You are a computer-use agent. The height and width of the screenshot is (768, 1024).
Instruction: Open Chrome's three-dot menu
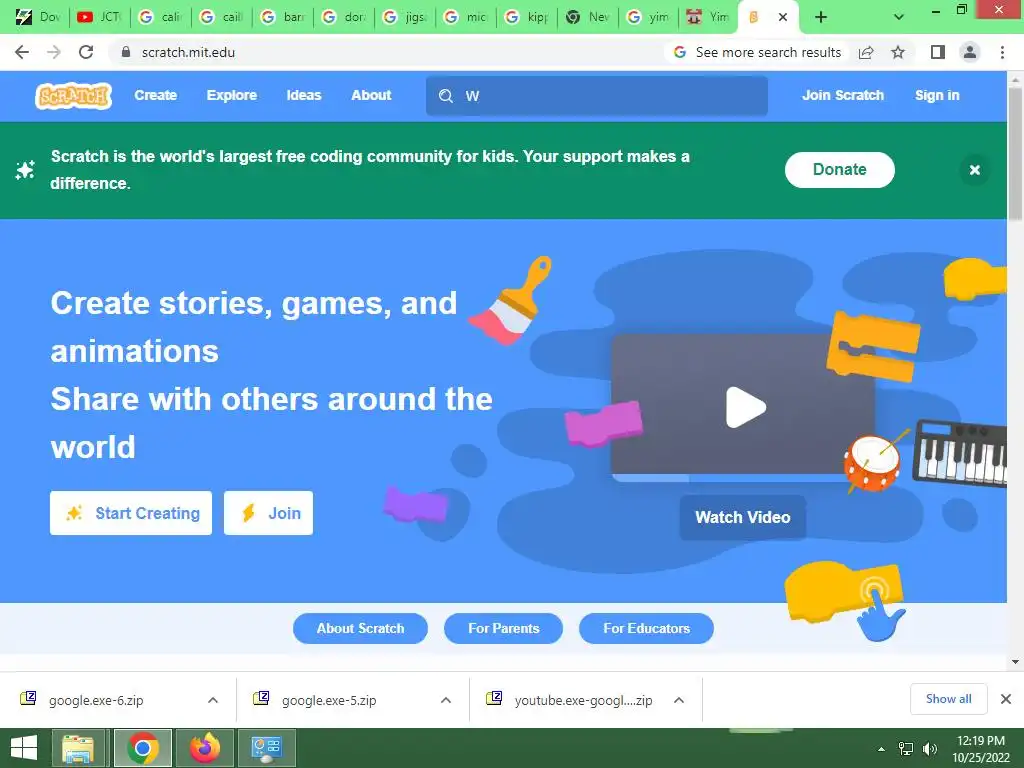[1002, 52]
